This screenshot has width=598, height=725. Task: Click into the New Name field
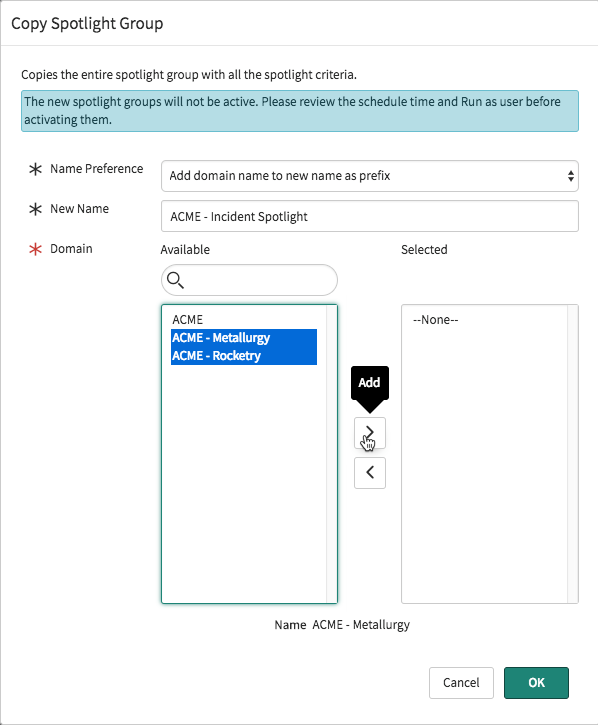click(370, 216)
